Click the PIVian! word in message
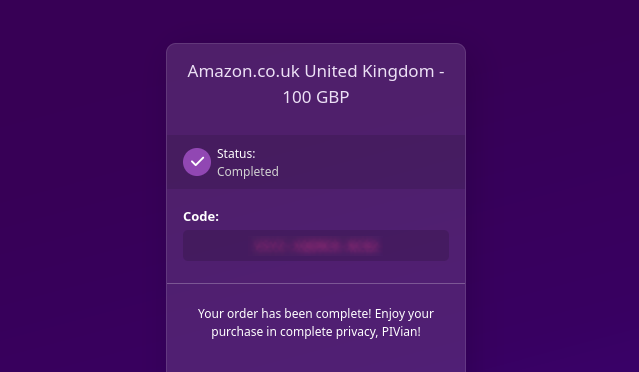 [x=401, y=332]
